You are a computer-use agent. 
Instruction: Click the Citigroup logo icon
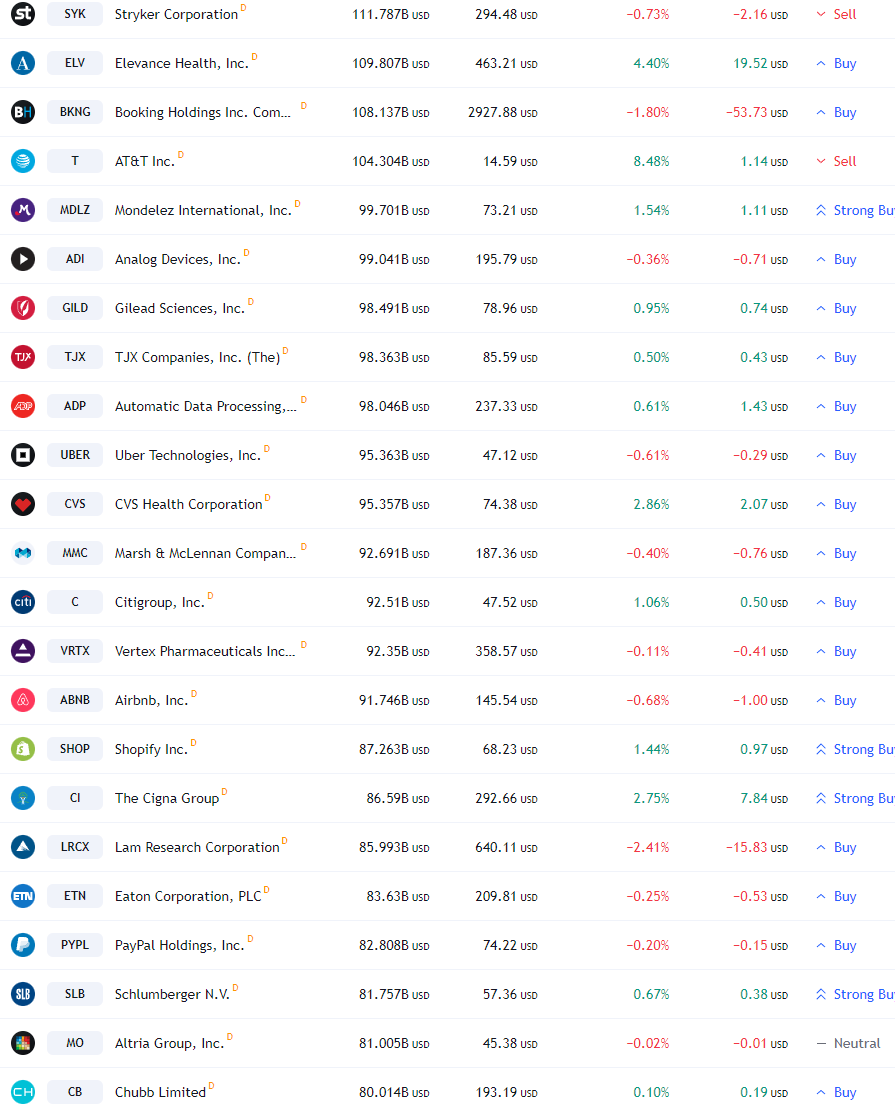23,602
